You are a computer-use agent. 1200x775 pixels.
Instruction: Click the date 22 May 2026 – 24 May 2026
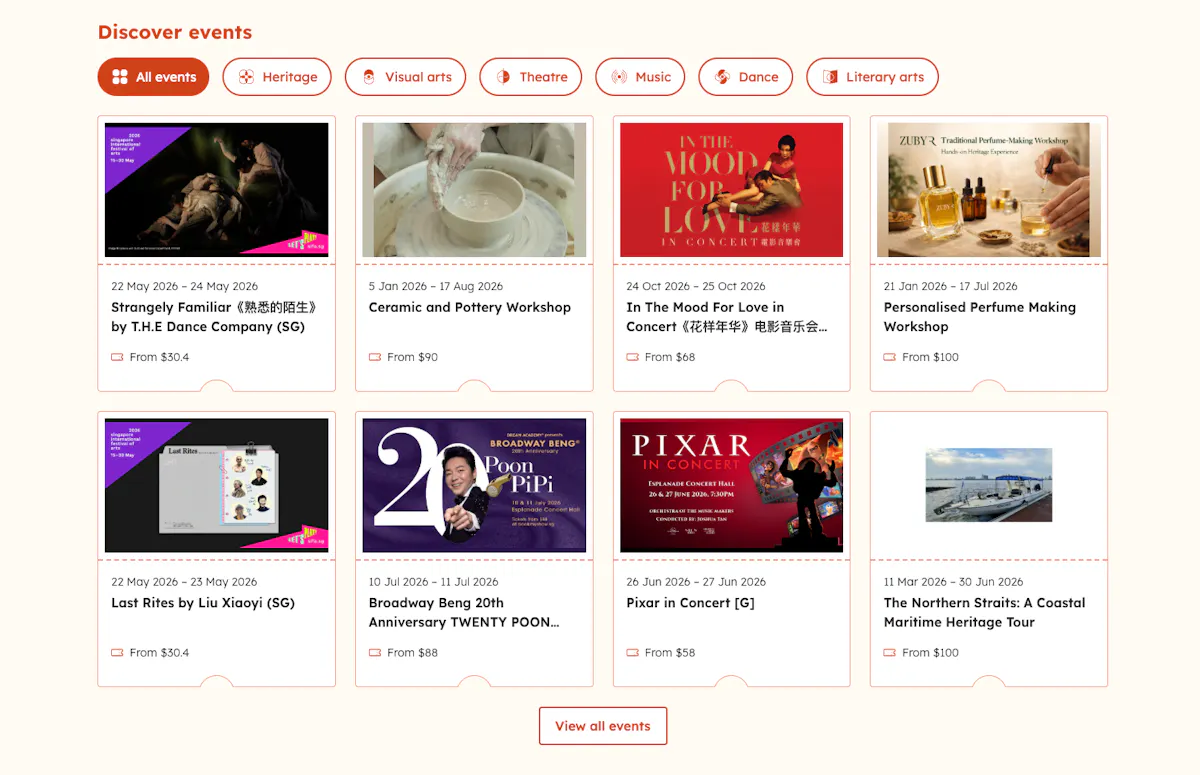point(184,286)
